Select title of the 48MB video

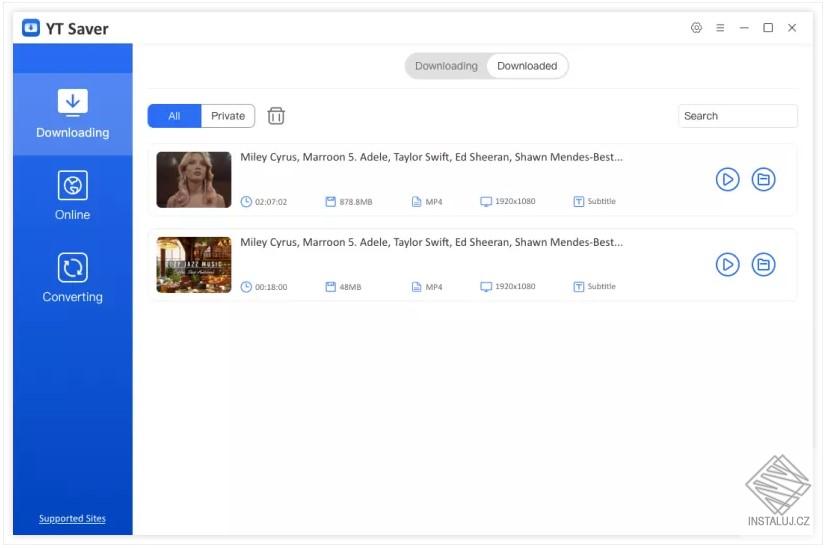pos(431,242)
